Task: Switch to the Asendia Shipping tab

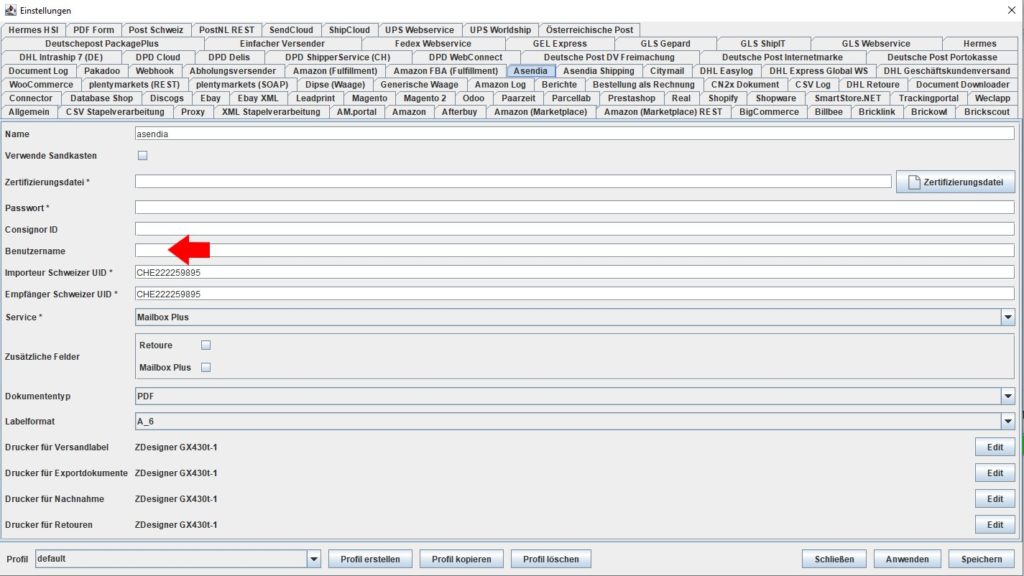Action: pyautogui.click(x=598, y=71)
